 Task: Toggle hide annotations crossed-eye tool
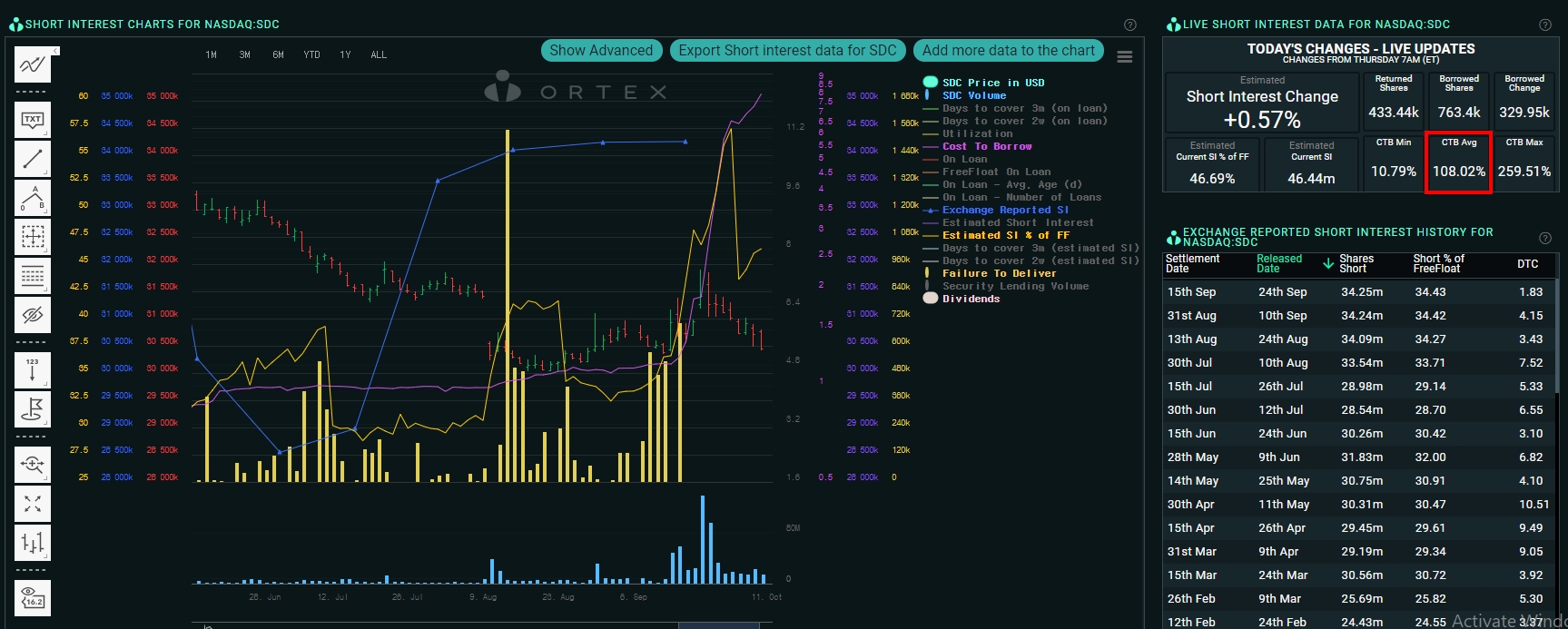pos(33,315)
